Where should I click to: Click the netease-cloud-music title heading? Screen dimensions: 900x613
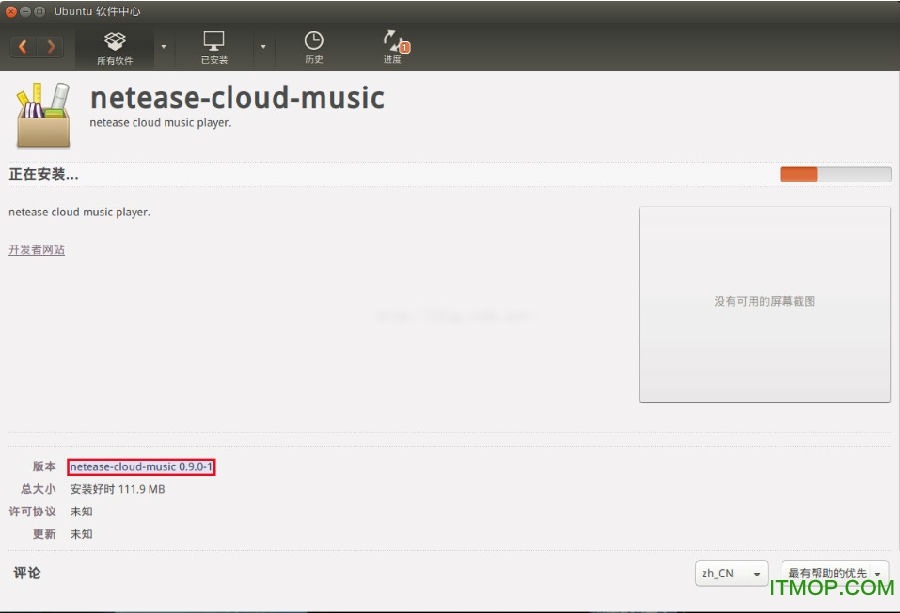[238, 98]
